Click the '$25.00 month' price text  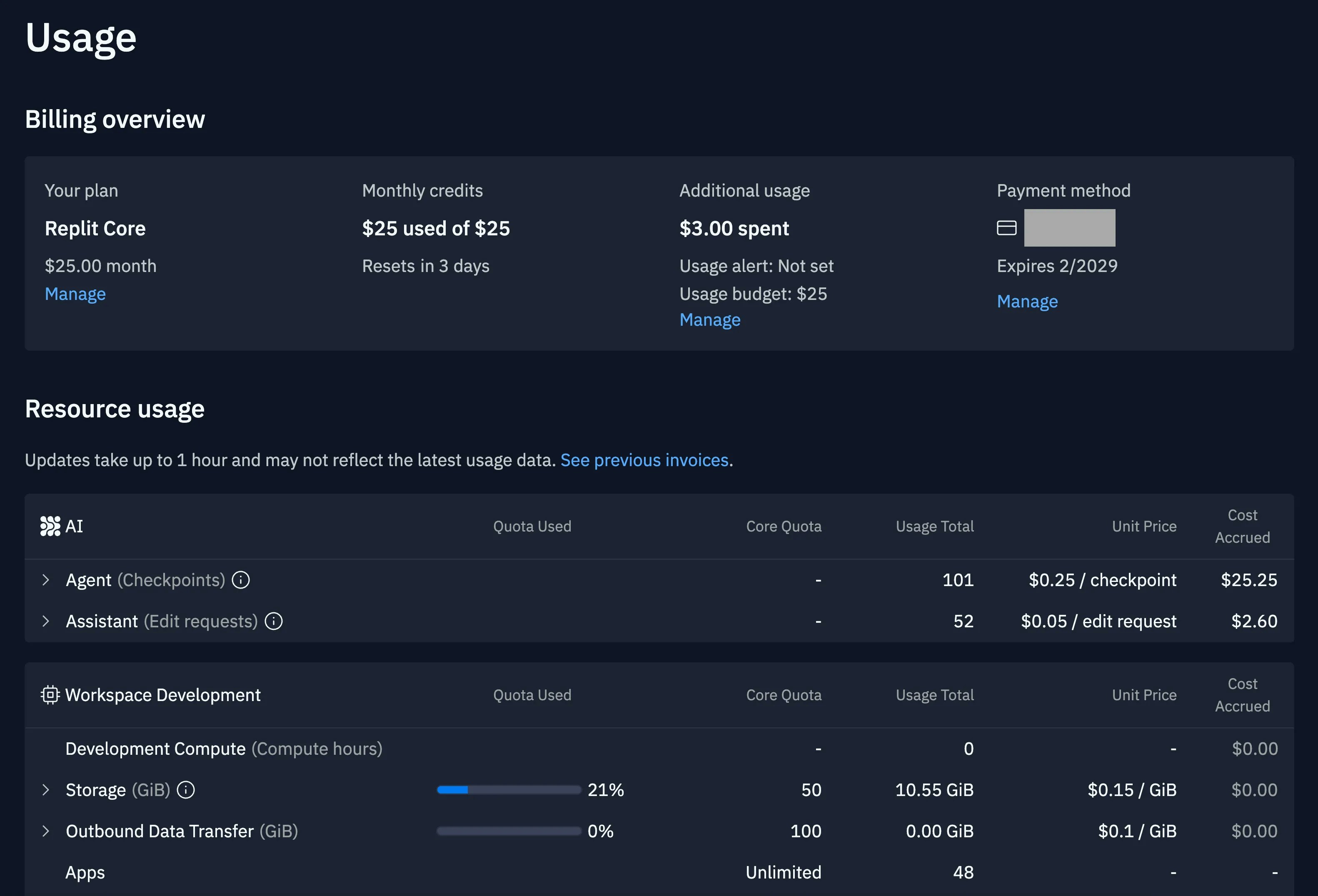(100, 266)
